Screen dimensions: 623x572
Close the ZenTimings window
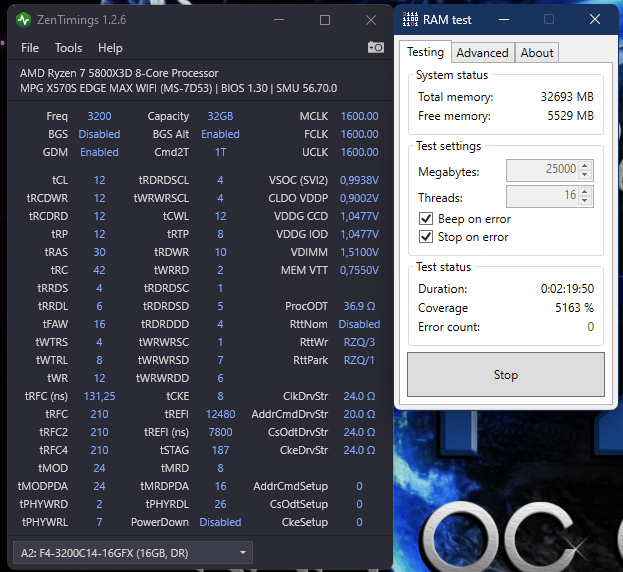coord(371,20)
